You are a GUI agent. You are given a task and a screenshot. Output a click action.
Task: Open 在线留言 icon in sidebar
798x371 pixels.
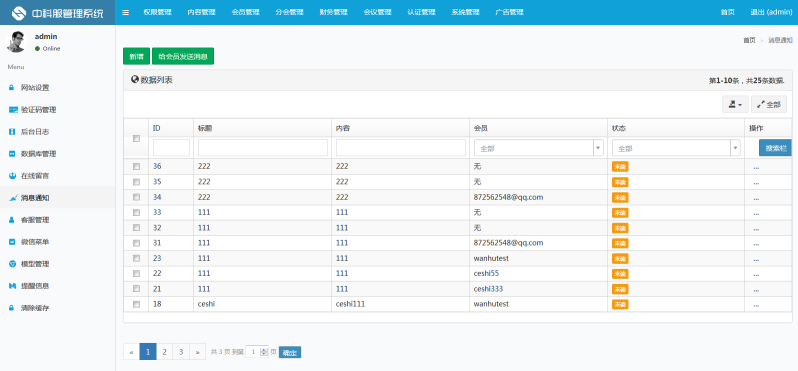[13, 176]
